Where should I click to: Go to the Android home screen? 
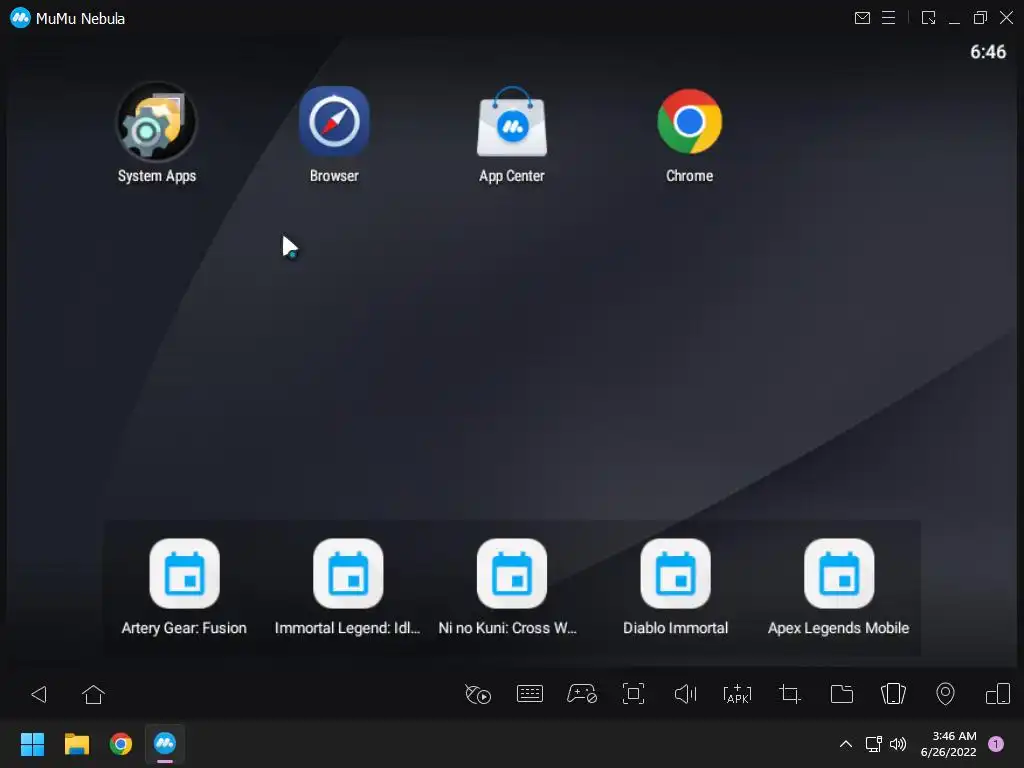click(x=93, y=694)
